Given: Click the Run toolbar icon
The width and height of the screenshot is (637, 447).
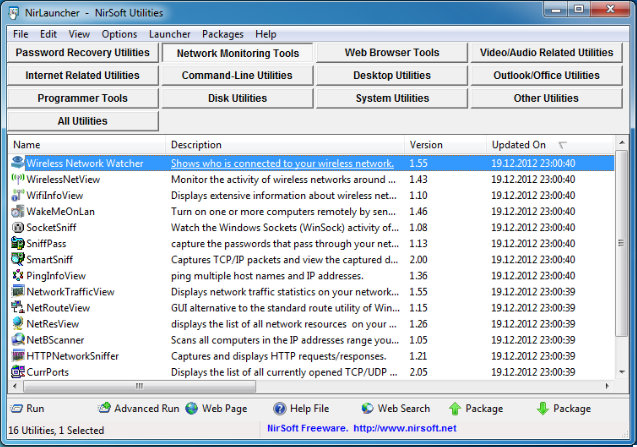Looking at the screenshot, I should 16,408.
